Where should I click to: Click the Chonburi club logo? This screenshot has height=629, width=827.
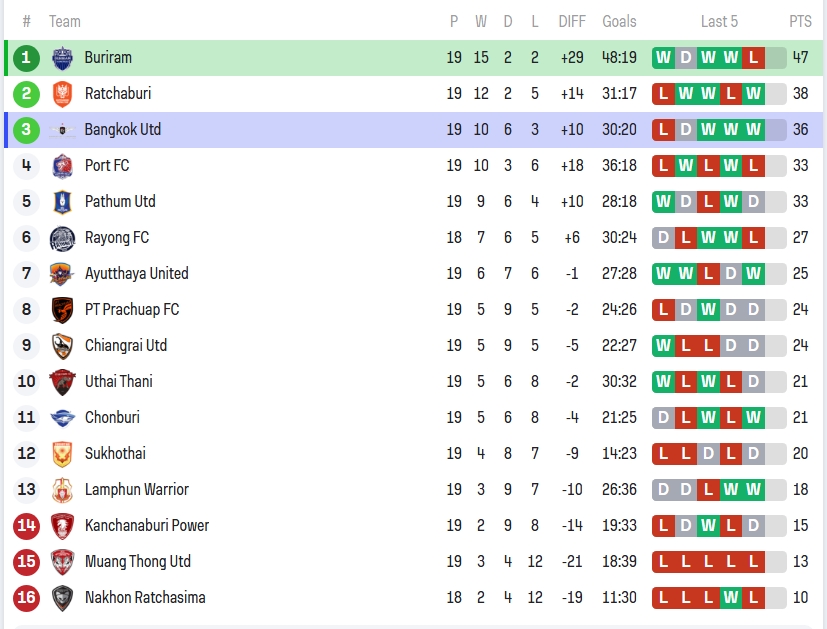coord(62,418)
